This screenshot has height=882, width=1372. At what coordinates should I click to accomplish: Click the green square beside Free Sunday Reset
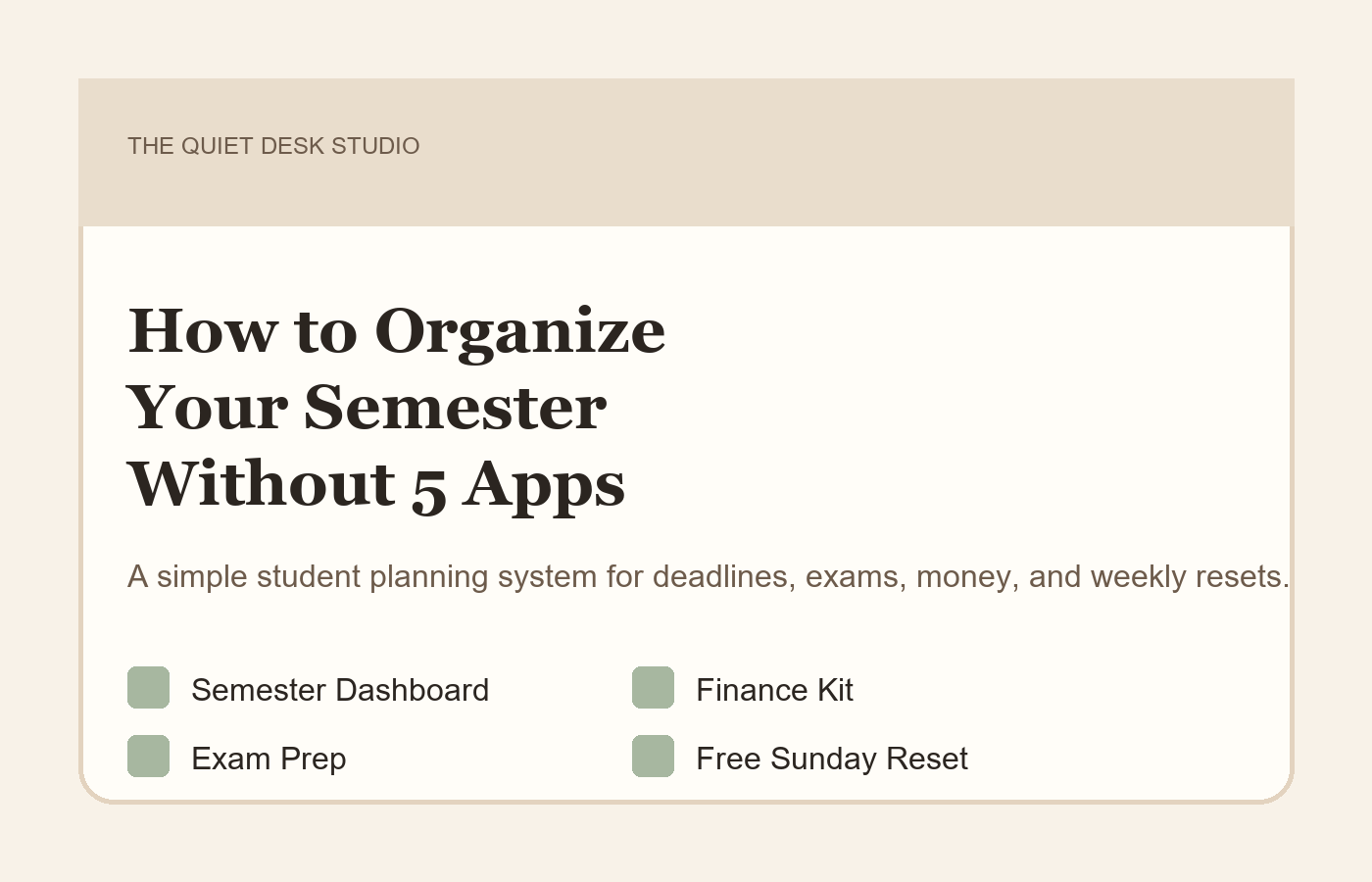[x=653, y=757]
